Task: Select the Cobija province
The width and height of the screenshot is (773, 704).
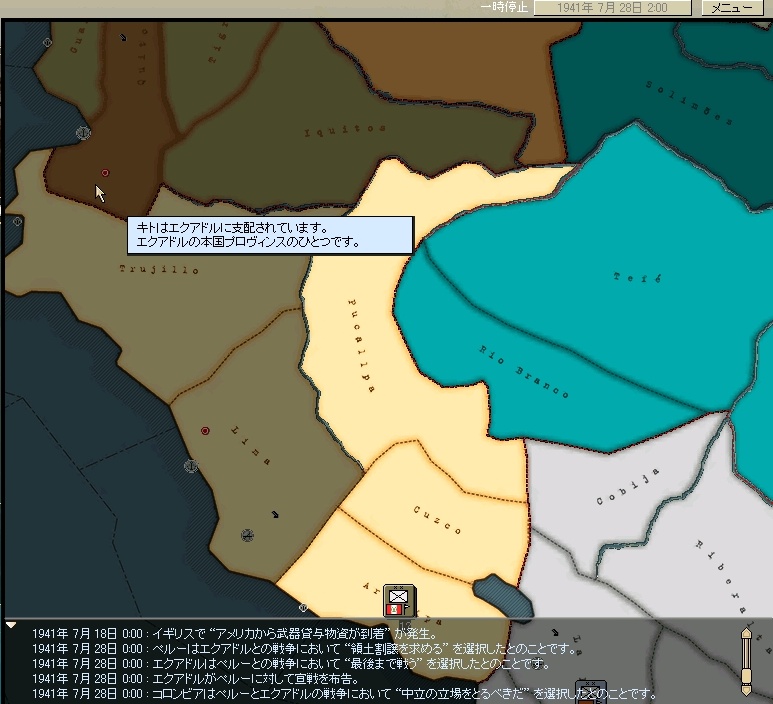Action: [x=627, y=486]
